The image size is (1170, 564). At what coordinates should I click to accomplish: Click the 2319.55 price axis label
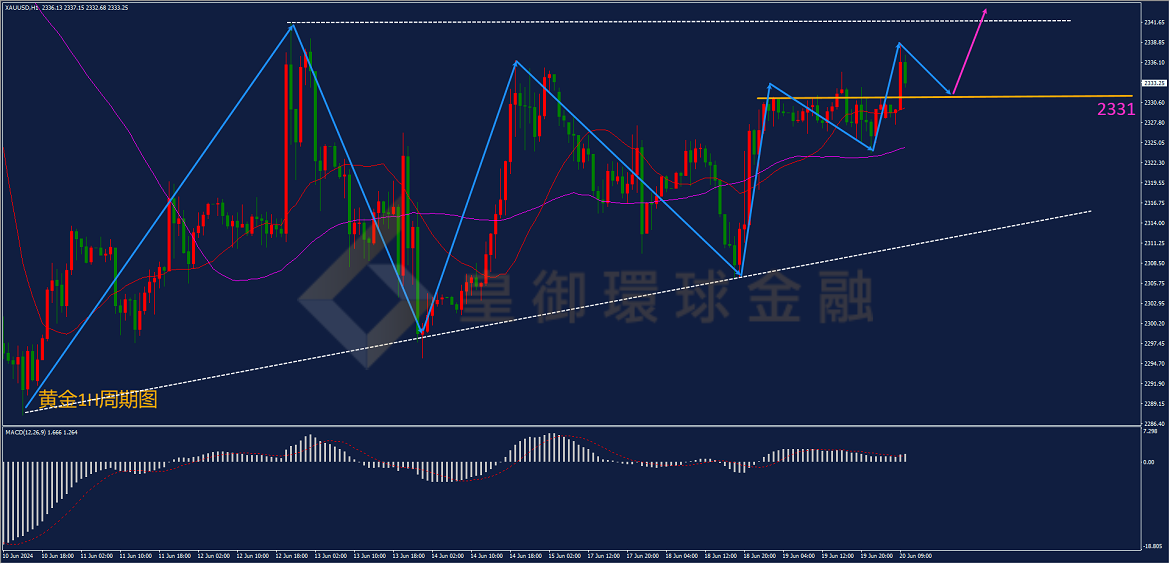click(1154, 183)
